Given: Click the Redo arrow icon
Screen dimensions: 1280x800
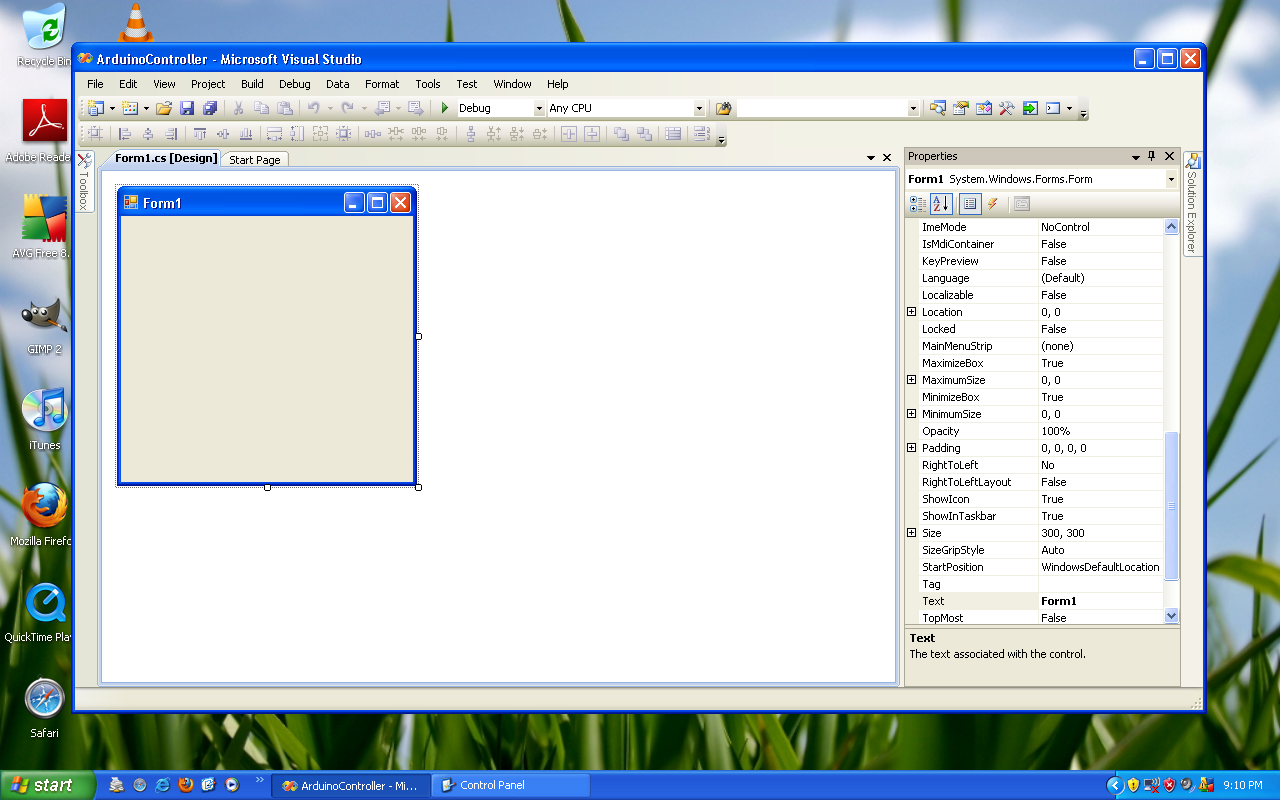Looking at the screenshot, I should [x=347, y=108].
